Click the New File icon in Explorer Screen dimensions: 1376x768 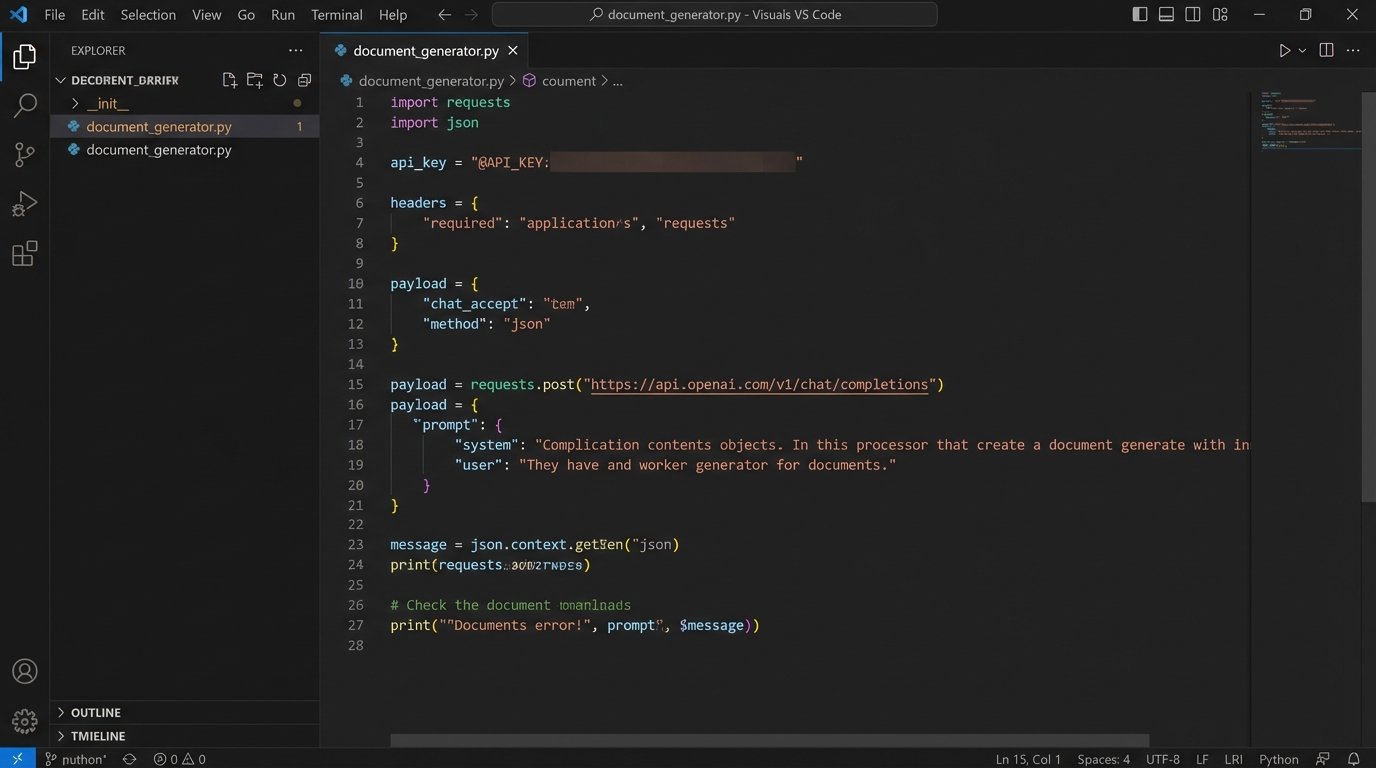click(230, 80)
